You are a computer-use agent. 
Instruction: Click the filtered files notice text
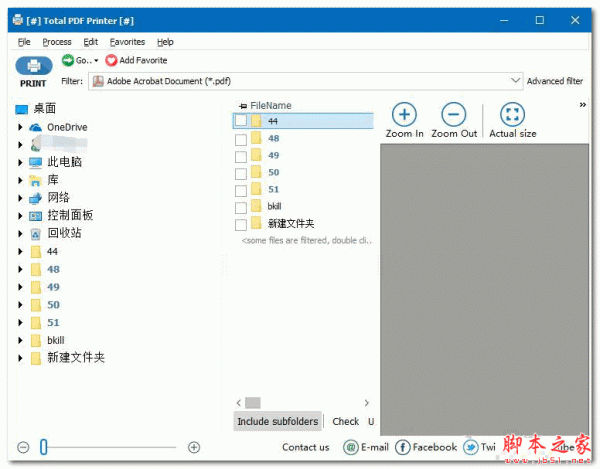[x=307, y=240]
